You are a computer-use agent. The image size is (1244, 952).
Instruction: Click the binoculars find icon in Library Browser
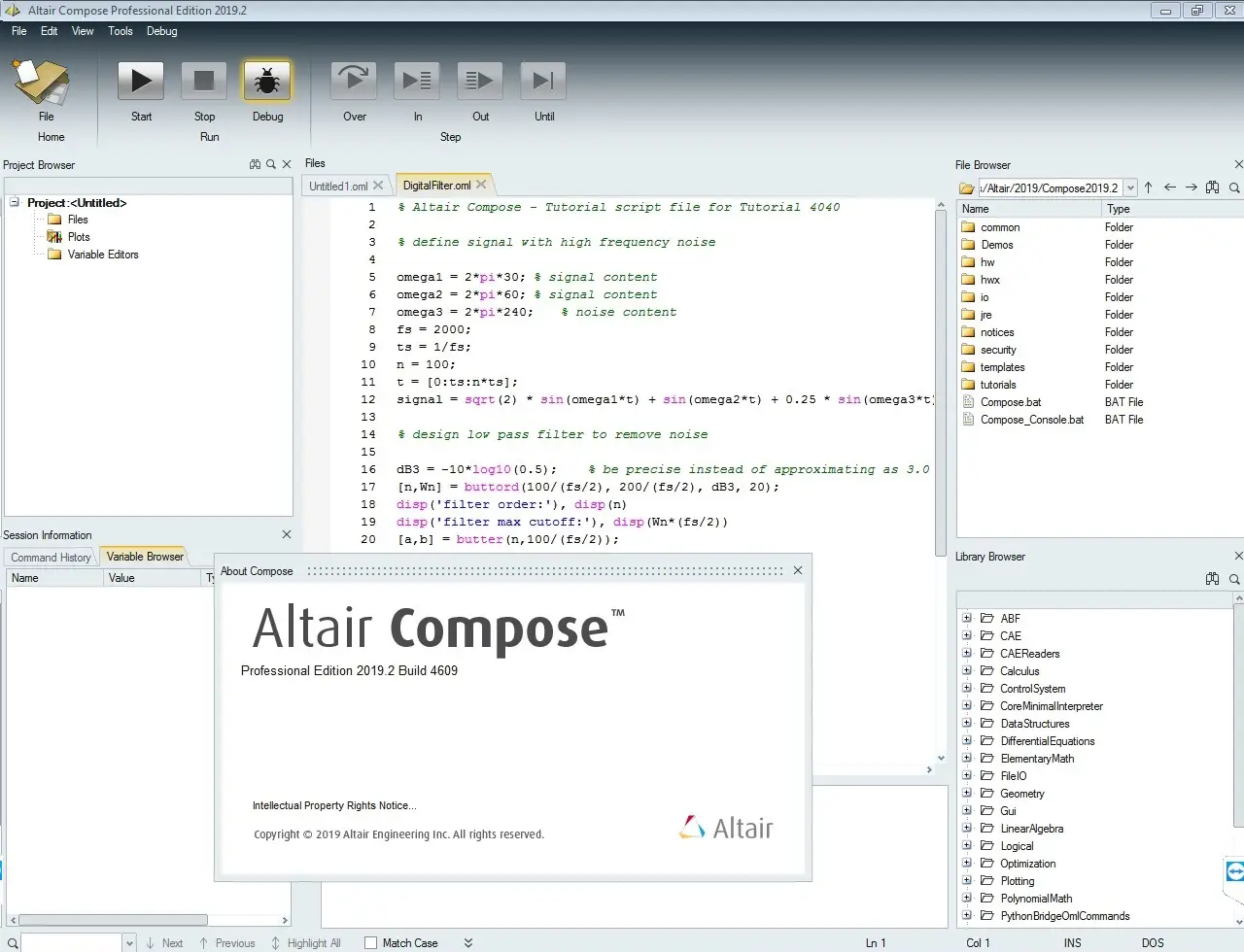[x=1213, y=579]
